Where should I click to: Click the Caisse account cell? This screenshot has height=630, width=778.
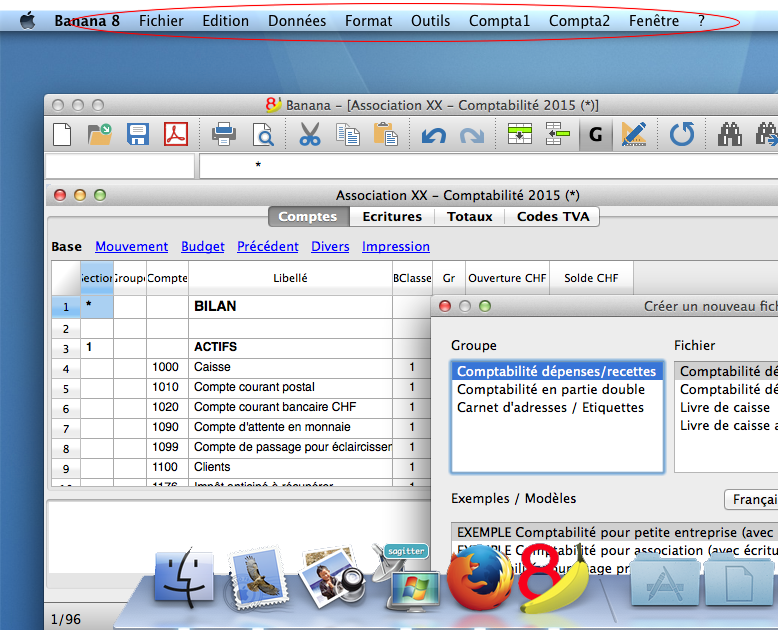[290, 367]
